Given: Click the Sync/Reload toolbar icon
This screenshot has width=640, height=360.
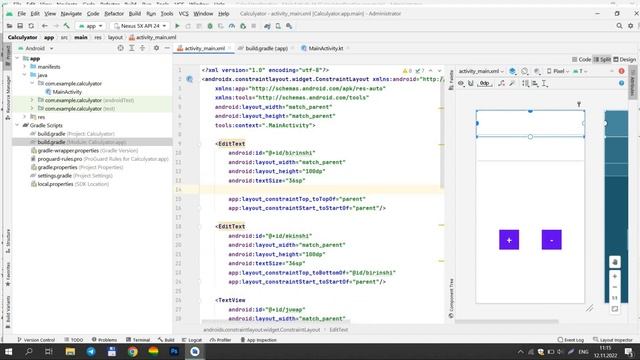Looking at the screenshot, I should [31, 26].
